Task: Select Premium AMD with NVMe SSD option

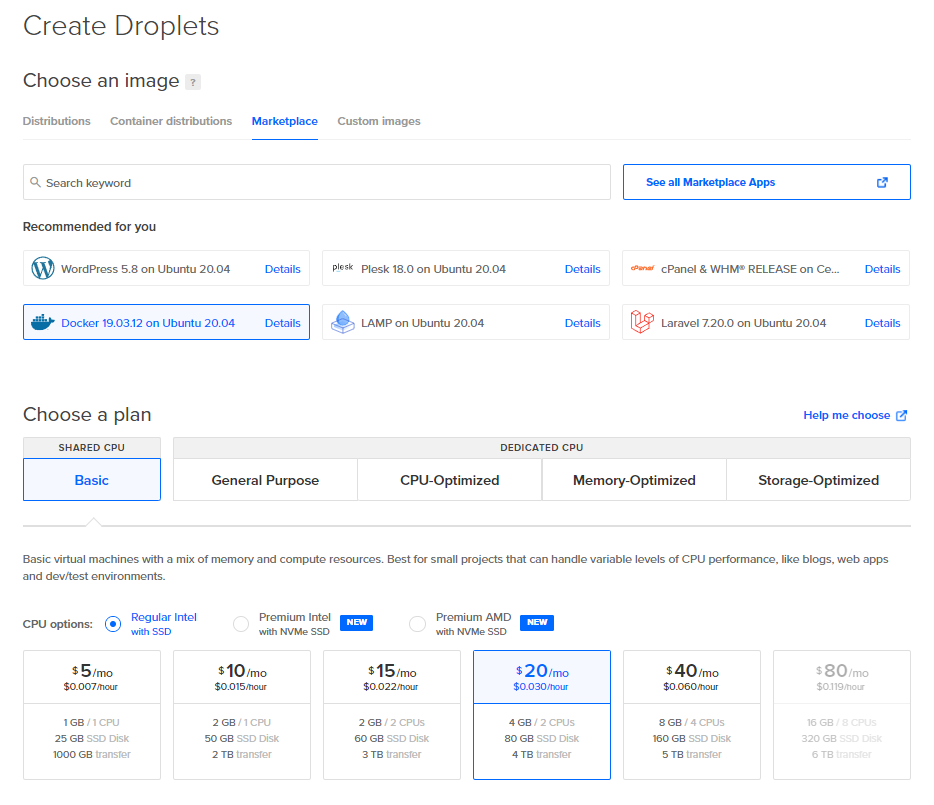Action: pos(418,624)
